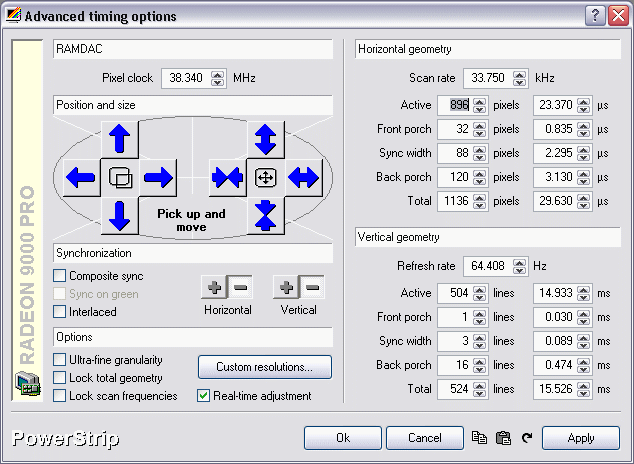Click the redo arrow icon beside Apply

526,438
